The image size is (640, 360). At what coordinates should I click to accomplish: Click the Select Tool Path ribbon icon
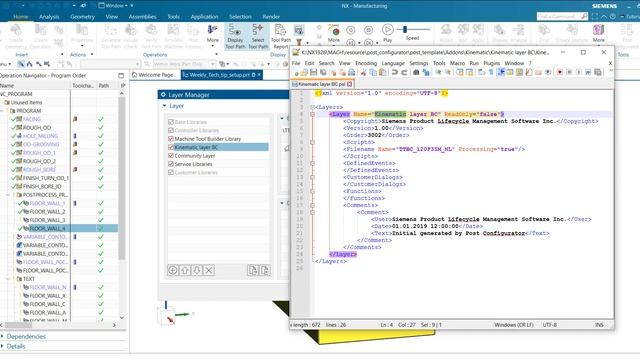tap(258, 36)
